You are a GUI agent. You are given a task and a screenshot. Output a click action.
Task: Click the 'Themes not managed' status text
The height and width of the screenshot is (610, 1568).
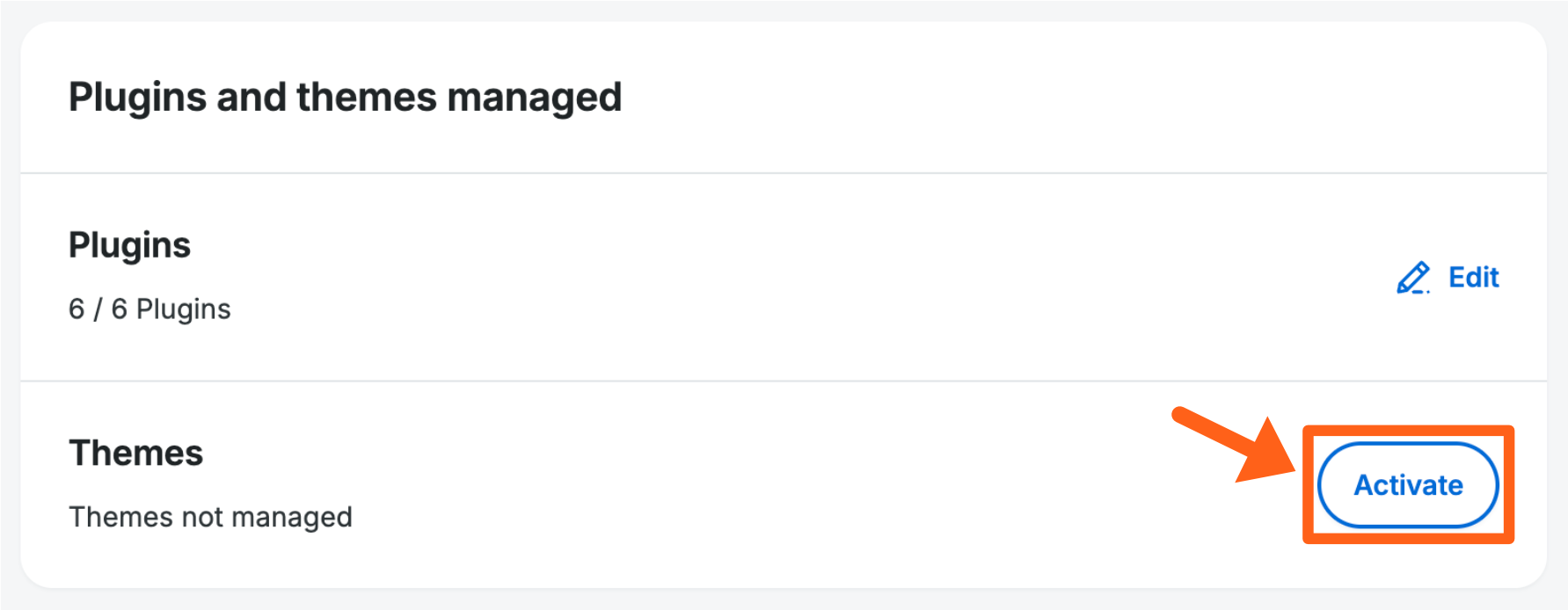point(210,517)
